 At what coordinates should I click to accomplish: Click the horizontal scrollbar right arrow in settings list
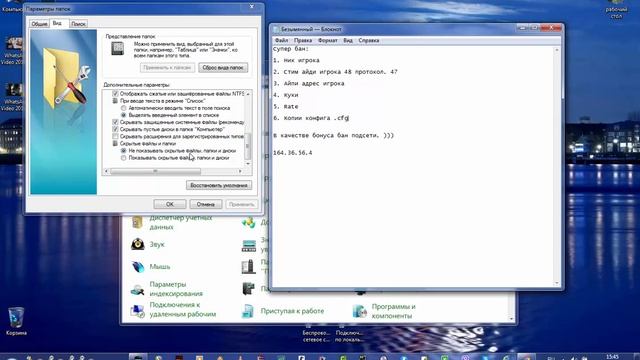tap(240, 171)
